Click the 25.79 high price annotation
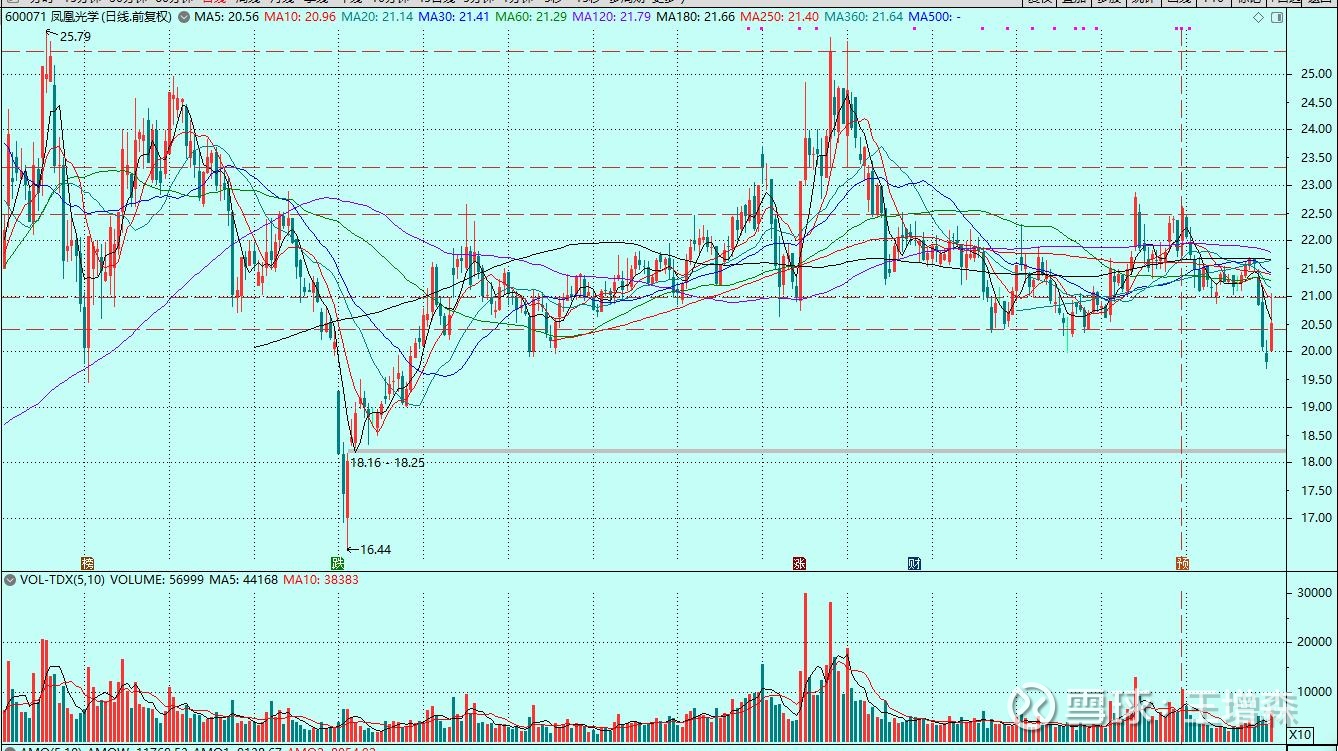Viewport: 1338px width, 751px height. [x=75, y=36]
